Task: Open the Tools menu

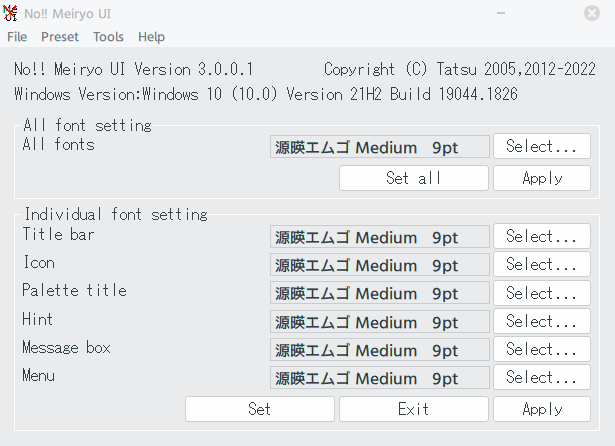Action: (x=108, y=37)
